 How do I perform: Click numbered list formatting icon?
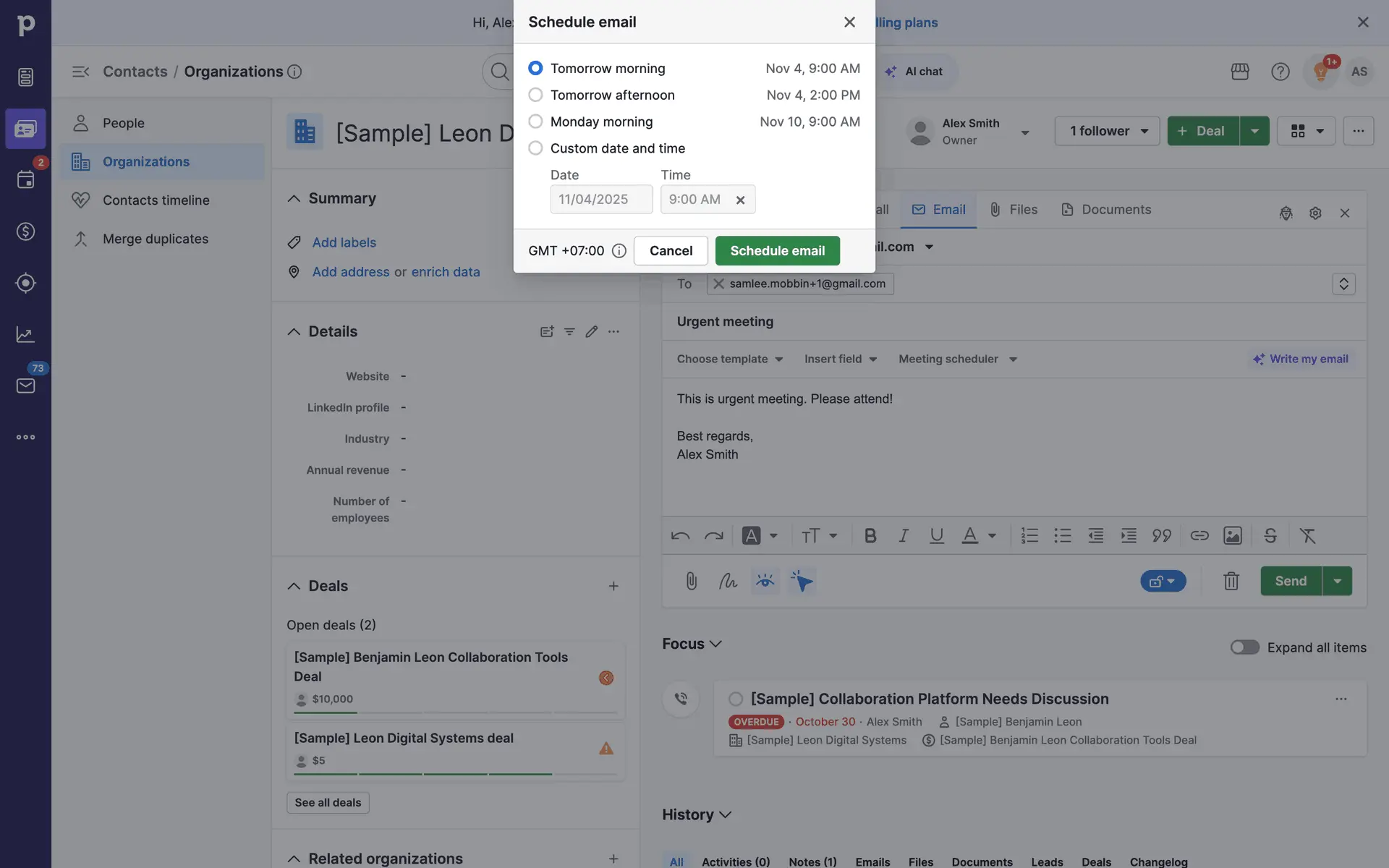[1029, 536]
